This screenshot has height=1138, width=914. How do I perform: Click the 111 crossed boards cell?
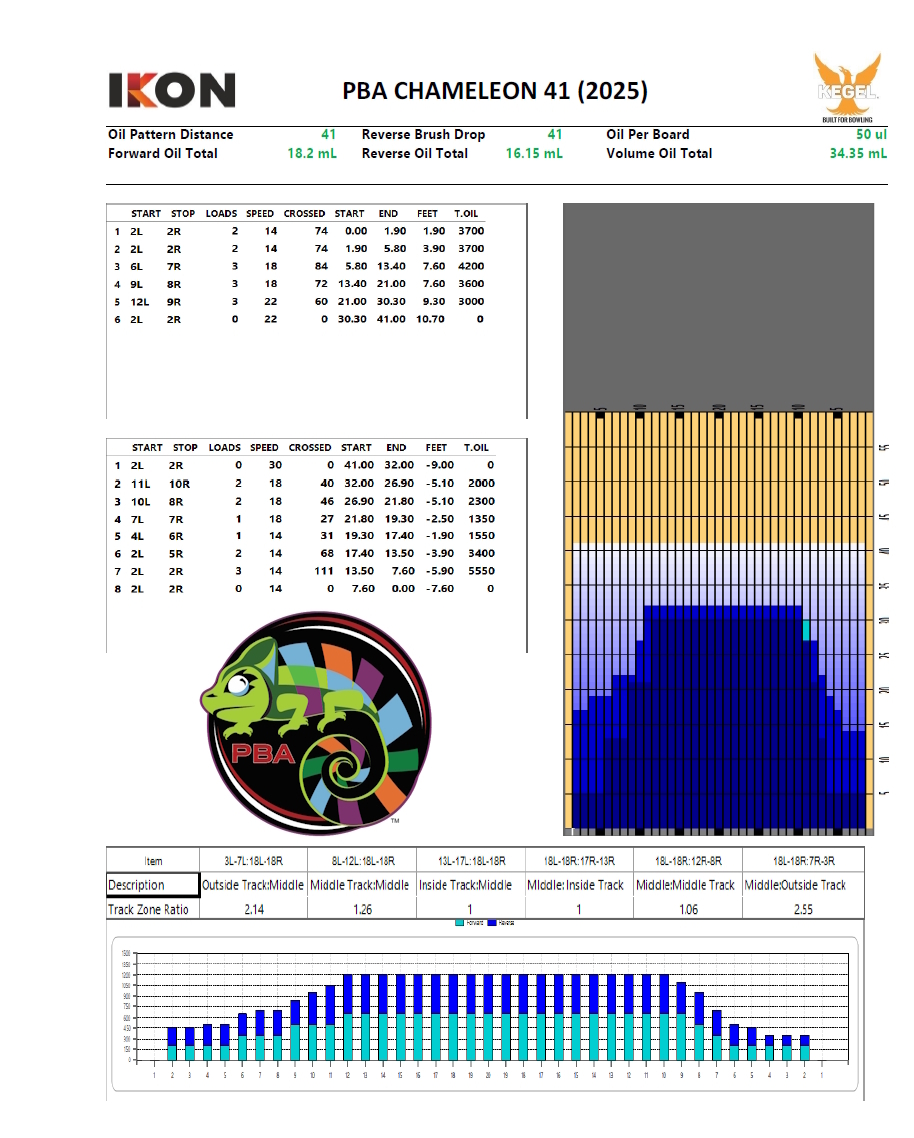click(x=324, y=571)
